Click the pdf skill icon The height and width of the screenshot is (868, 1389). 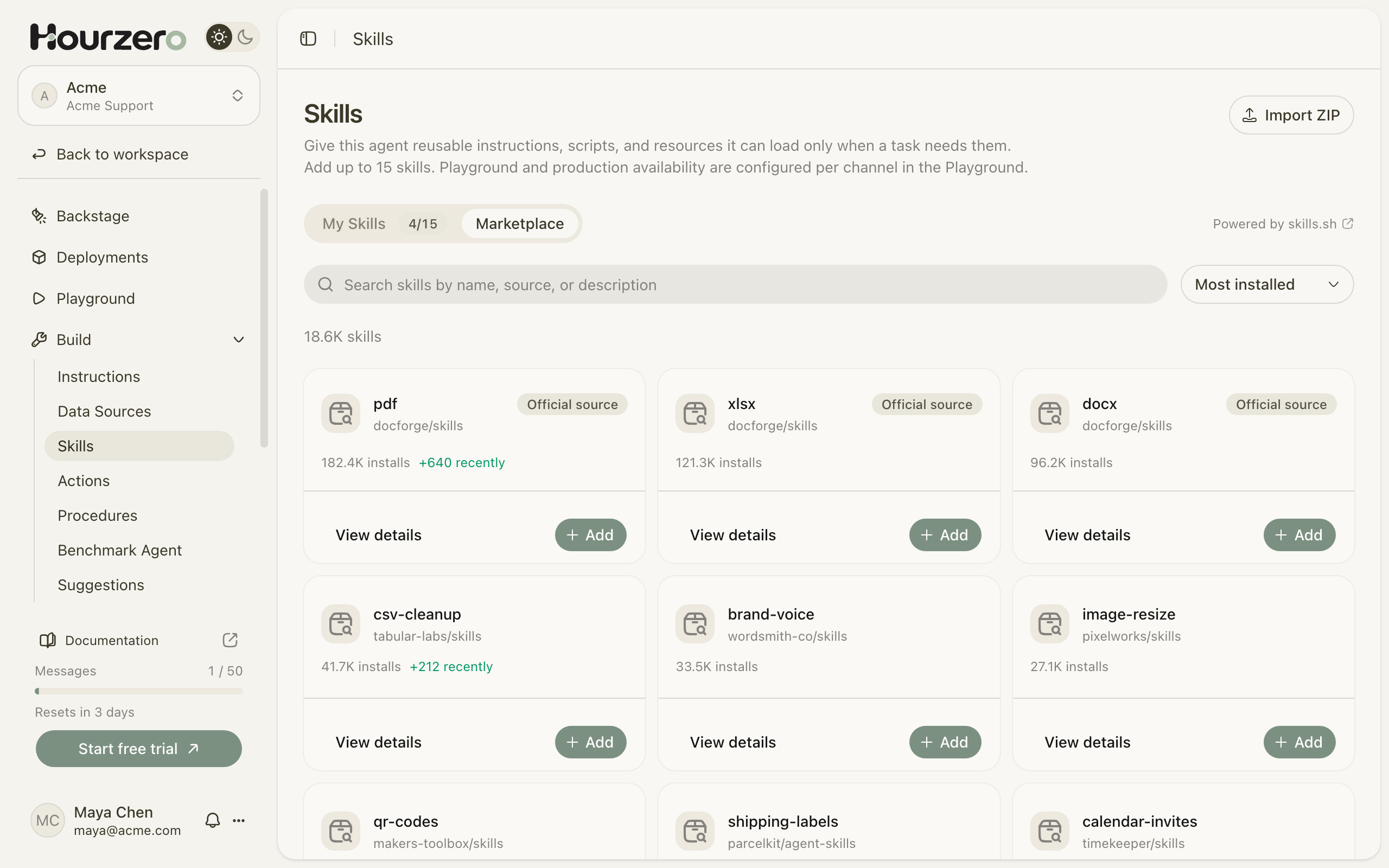(x=341, y=413)
